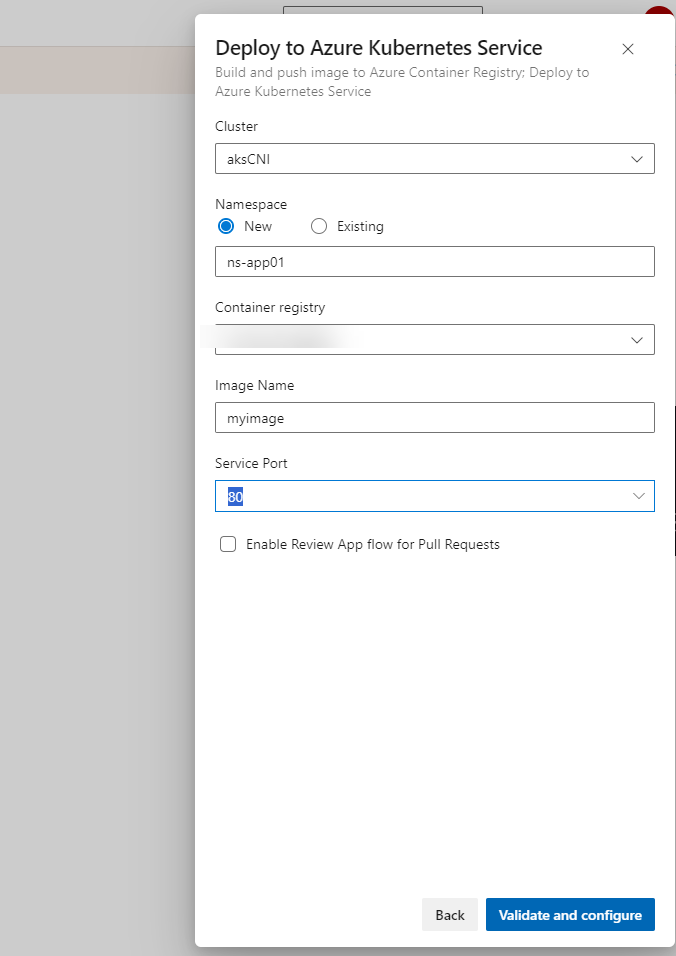Screen dimensions: 676x956
Task: Open the Cluster dropdown showing aksCNI
Action: 435,159
